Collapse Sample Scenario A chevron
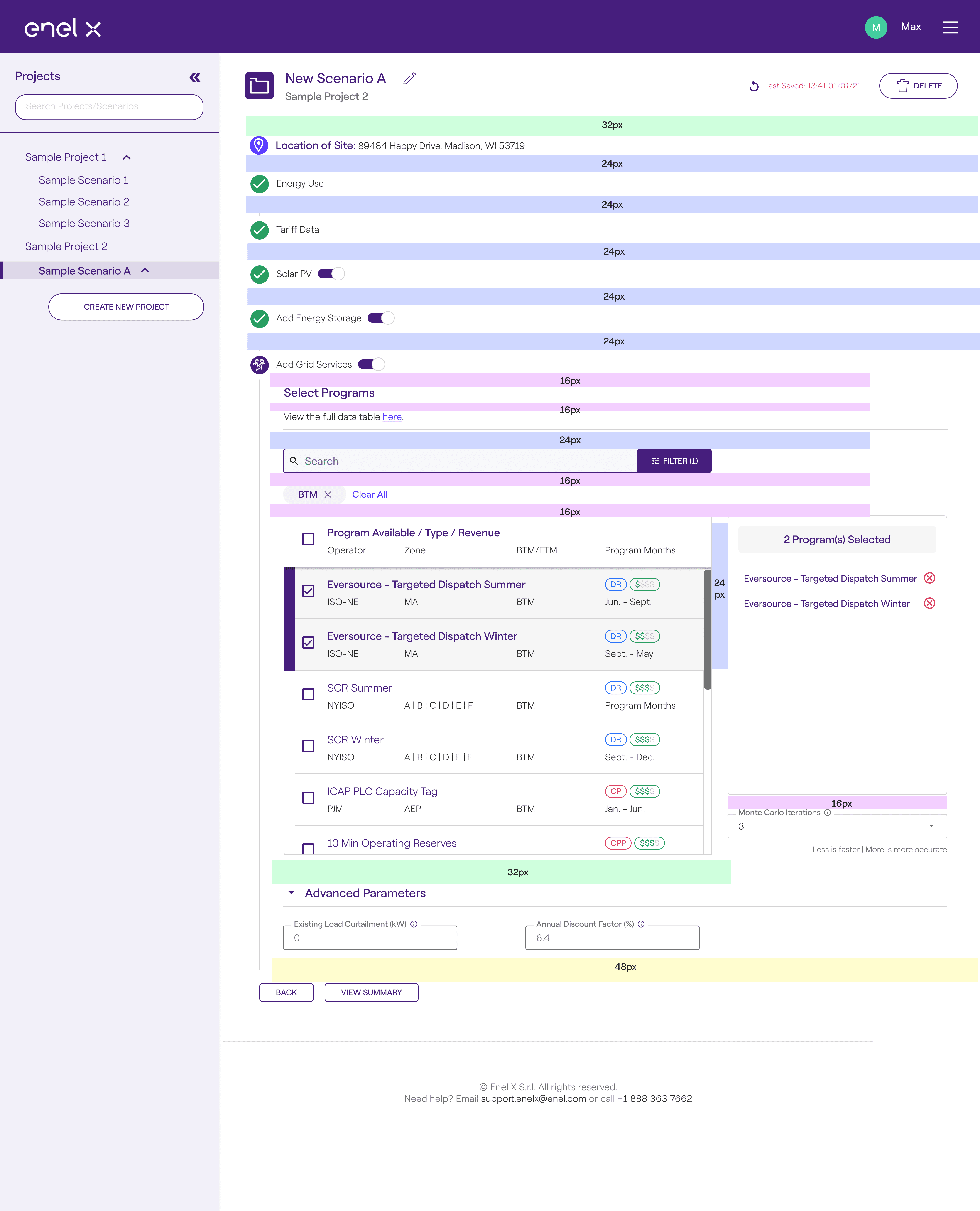 click(145, 270)
